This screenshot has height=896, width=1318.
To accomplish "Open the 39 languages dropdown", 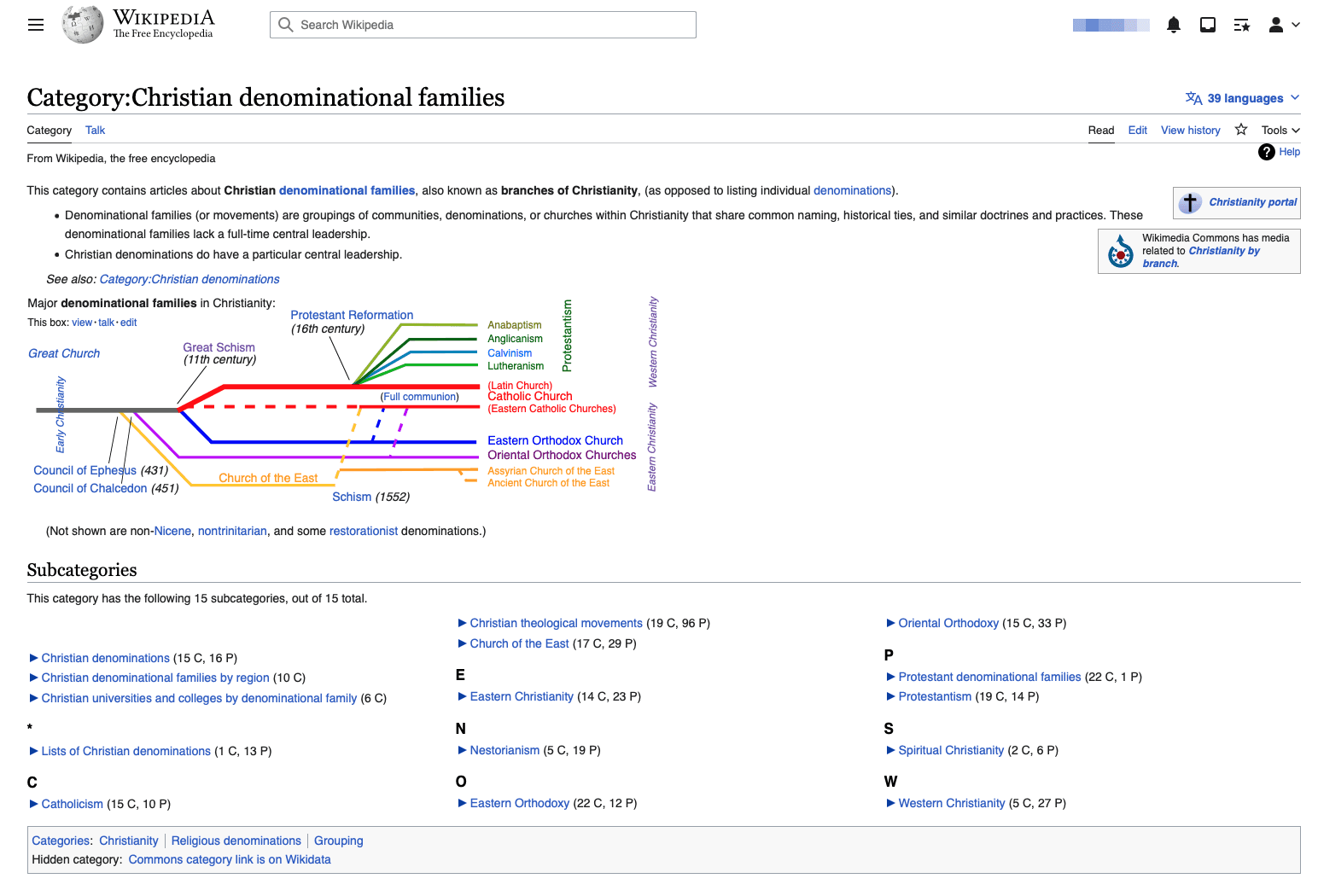I will (x=1243, y=98).
